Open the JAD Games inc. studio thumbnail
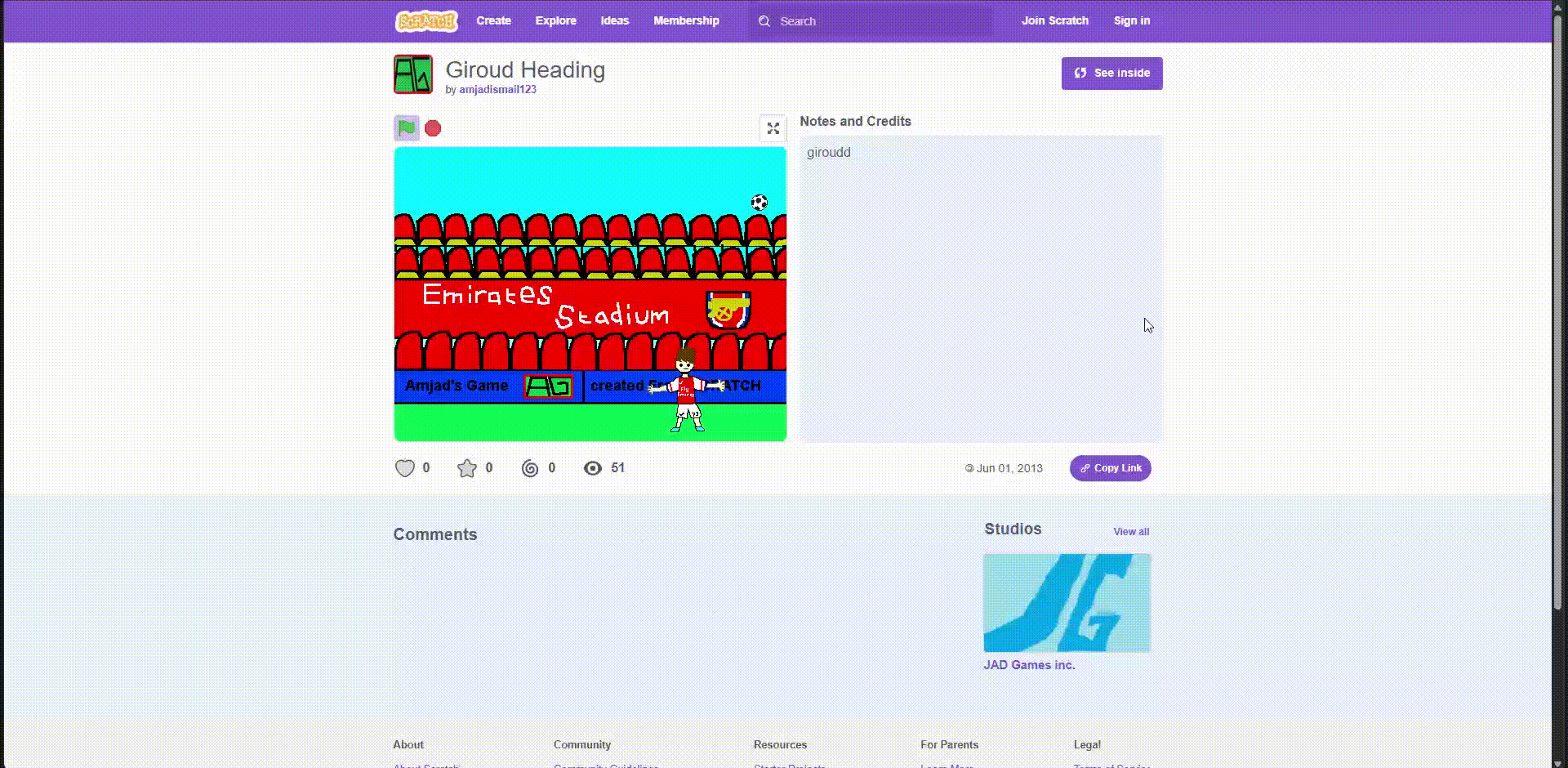Screen dimensions: 1568x768 point(1067,603)
